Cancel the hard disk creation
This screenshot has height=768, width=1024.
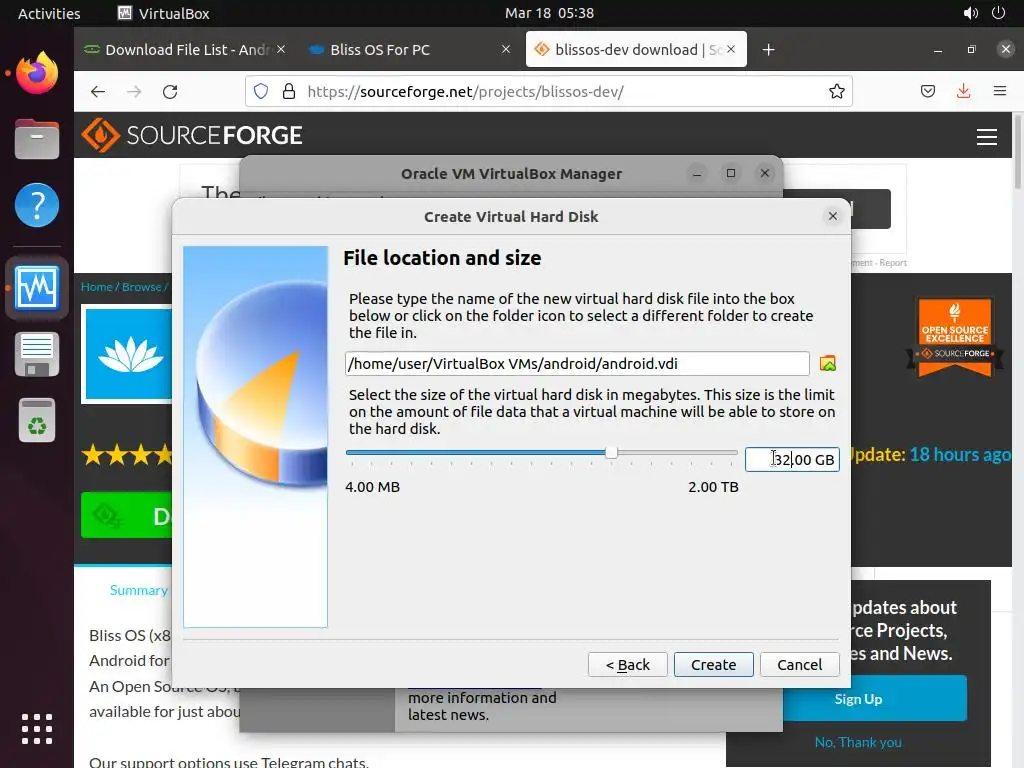point(799,665)
